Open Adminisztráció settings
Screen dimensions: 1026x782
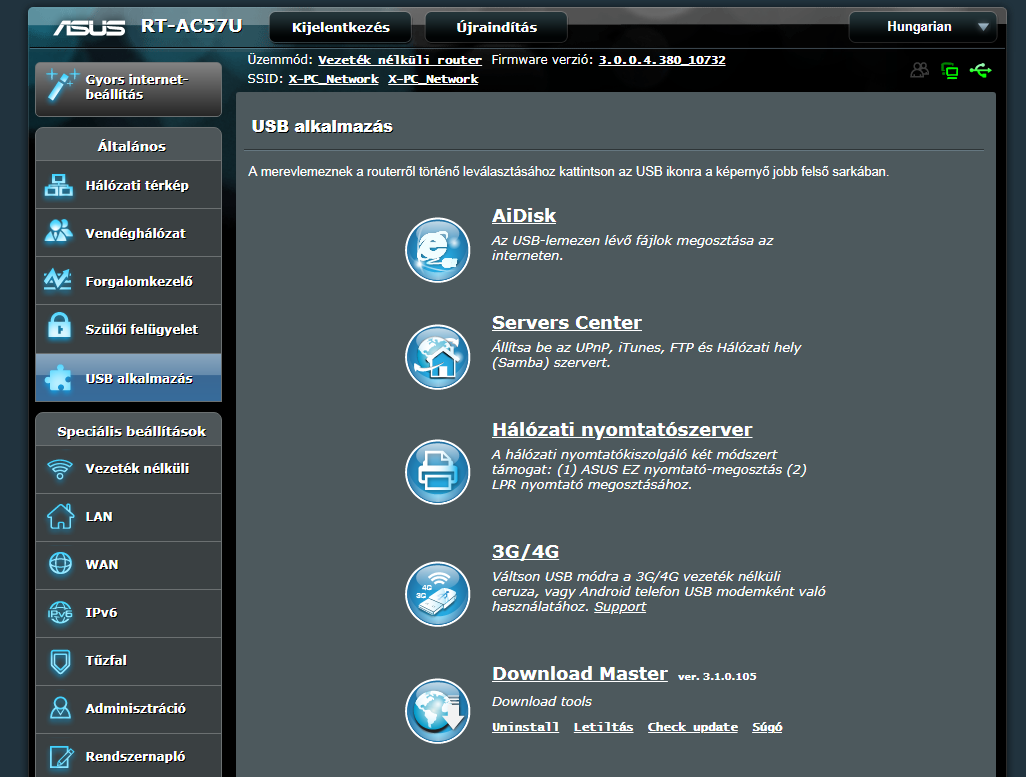point(128,709)
